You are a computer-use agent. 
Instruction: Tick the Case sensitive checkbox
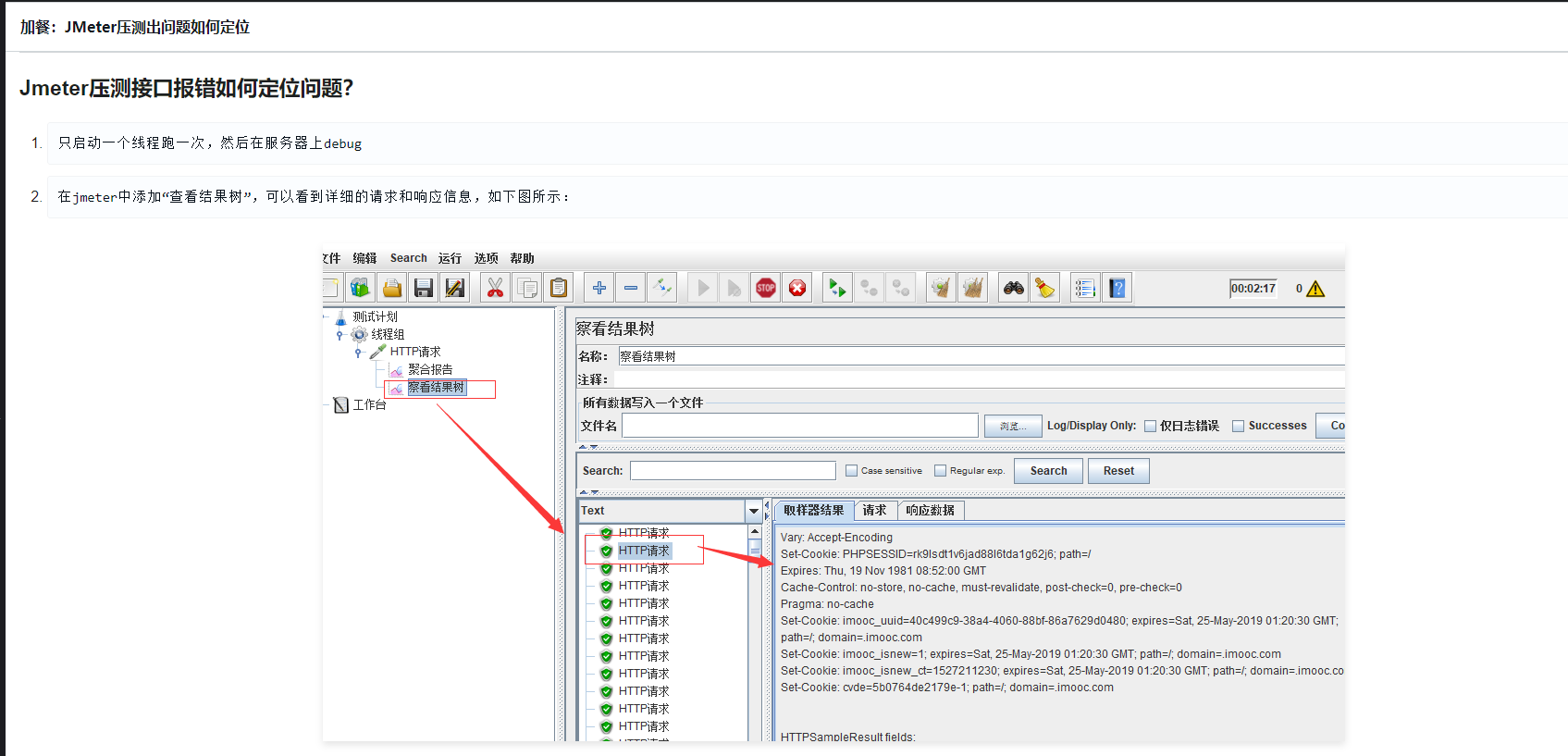pos(852,471)
